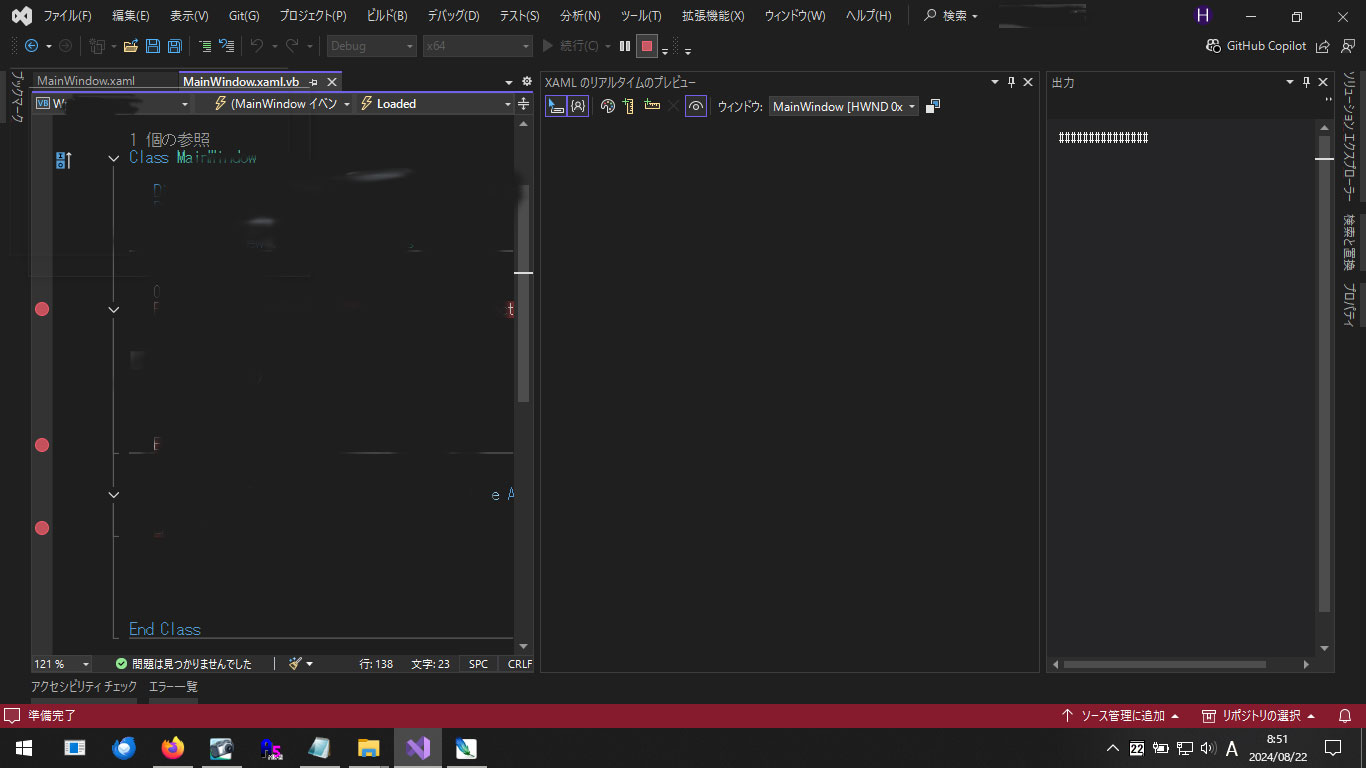This screenshot has height=768, width=1366.
Task: Open the Git(G) menu
Action: click(x=244, y=16)
